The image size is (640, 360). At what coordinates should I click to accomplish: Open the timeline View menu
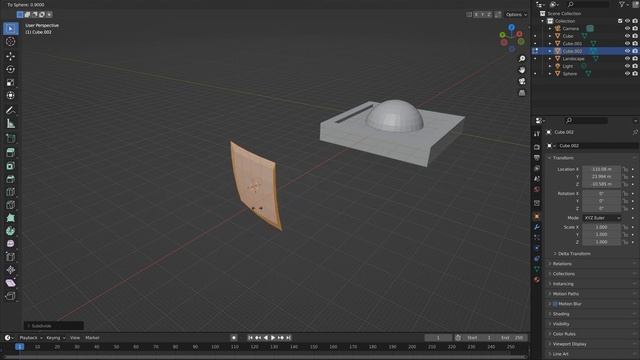pos(75,338)
